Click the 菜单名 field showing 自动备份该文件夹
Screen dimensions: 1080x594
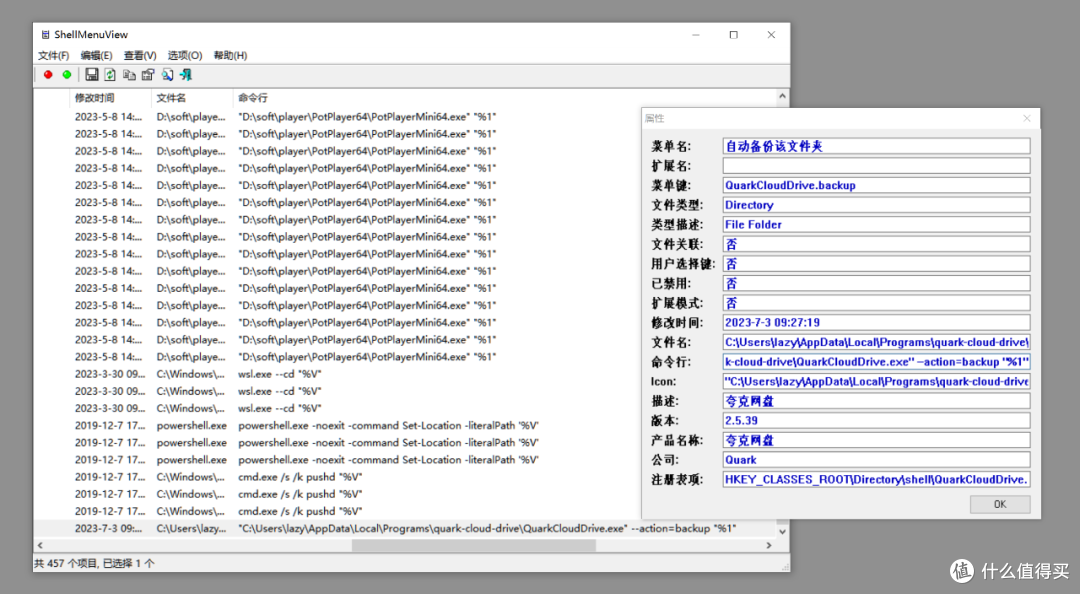tap(876, 146)
